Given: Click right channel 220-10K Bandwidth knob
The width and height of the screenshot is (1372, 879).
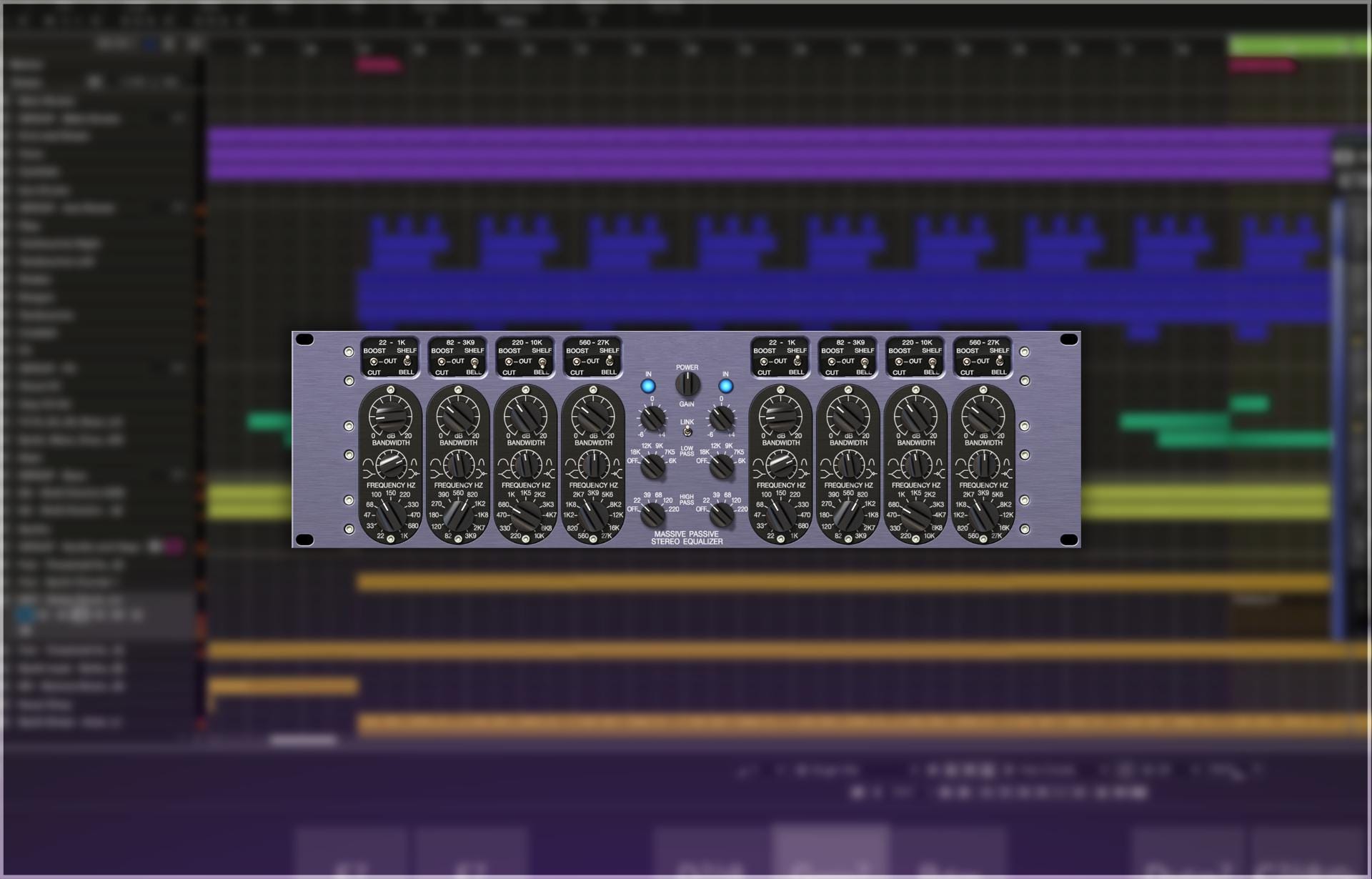Looking at the screenshot, I should tap(915, 465).
